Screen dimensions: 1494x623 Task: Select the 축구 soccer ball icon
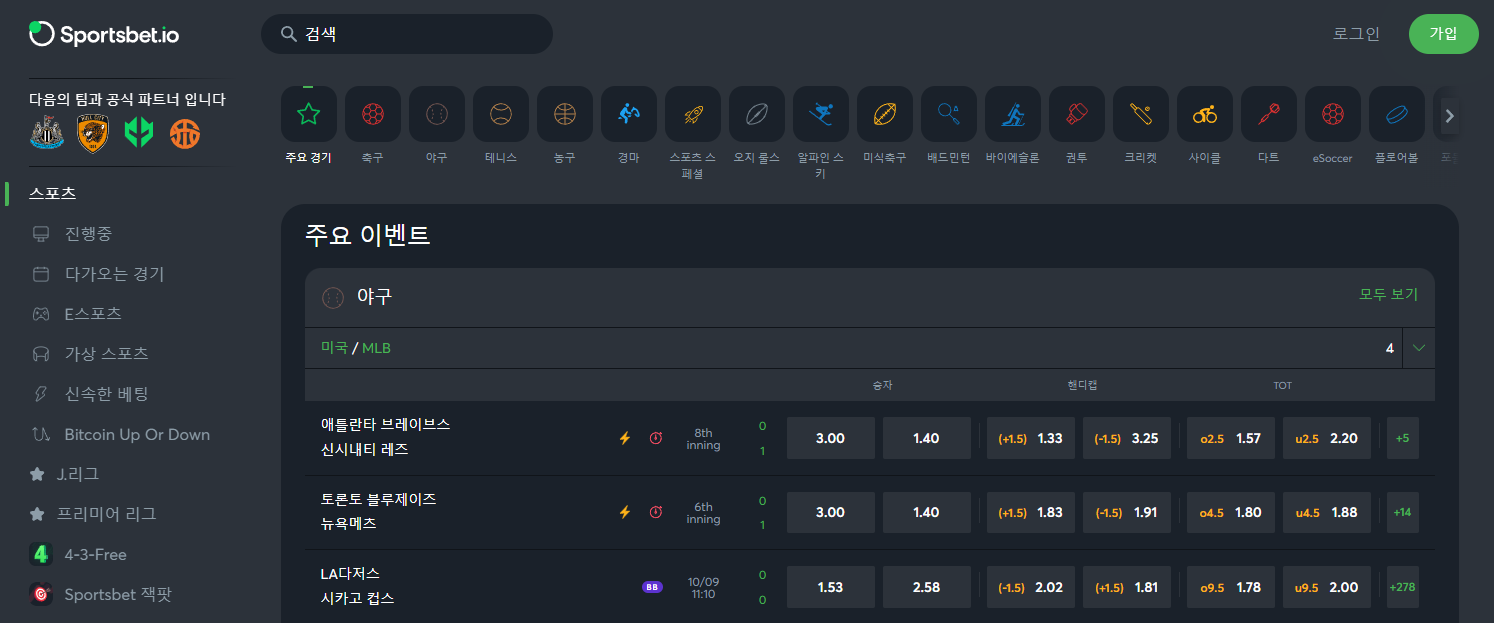pos(372,114)
